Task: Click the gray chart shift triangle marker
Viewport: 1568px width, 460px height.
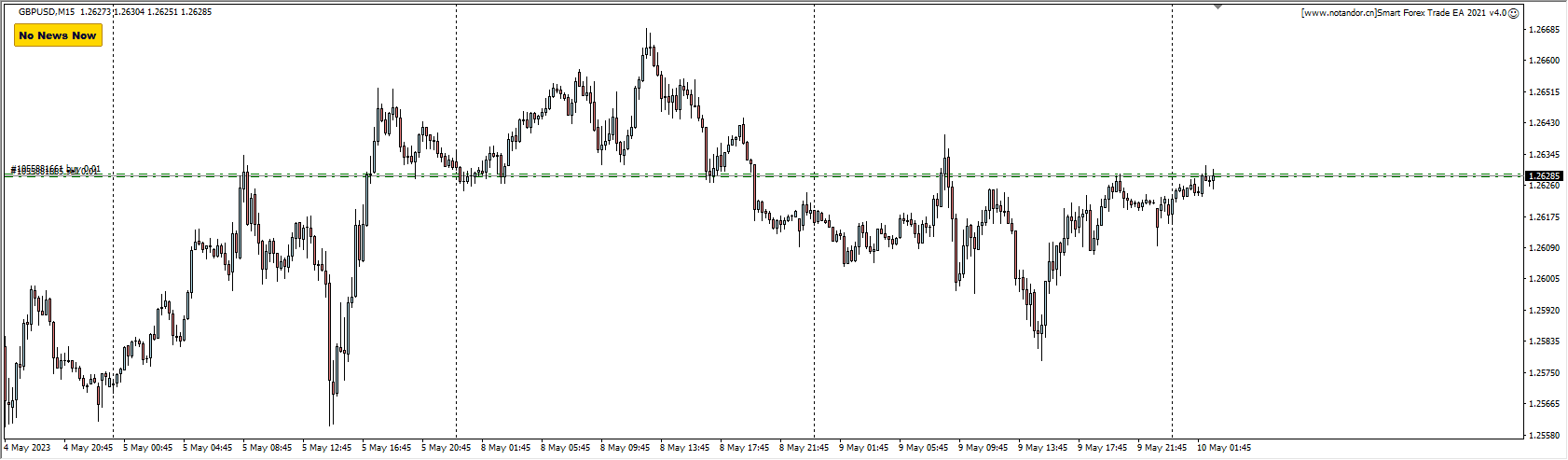Action: coord(1217,7)
